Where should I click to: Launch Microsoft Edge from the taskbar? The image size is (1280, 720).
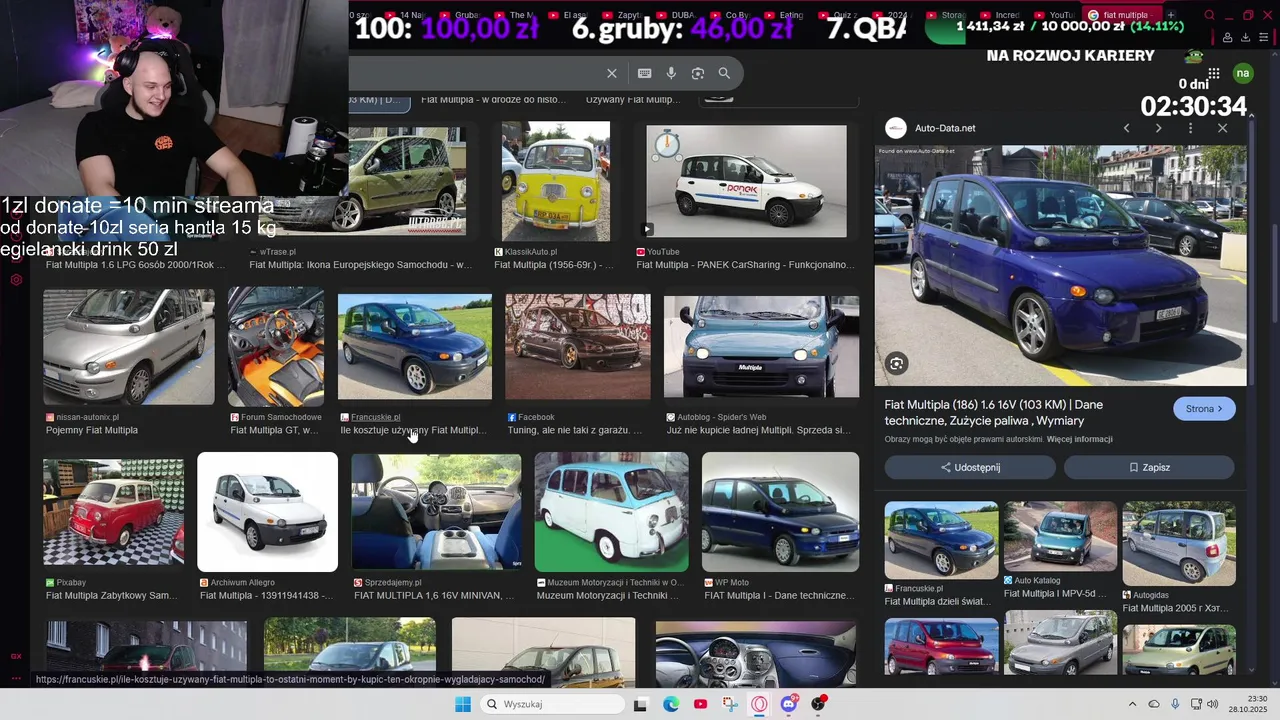(x=671, y=704)
